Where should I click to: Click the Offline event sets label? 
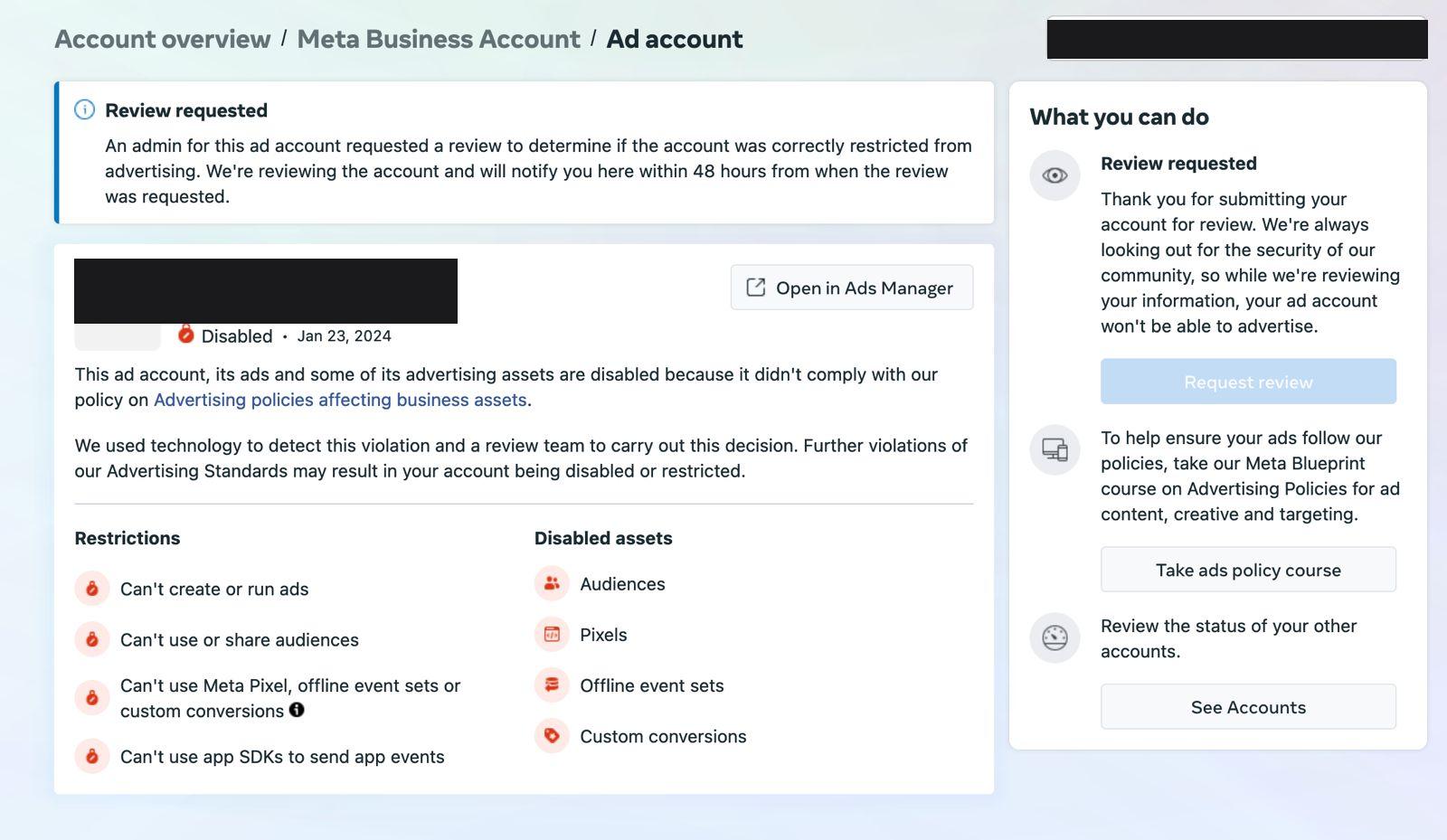(x=652, y=685)
